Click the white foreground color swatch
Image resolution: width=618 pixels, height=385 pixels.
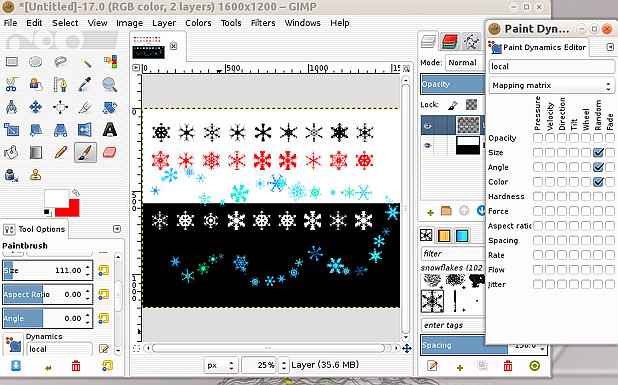coord(56,198)
